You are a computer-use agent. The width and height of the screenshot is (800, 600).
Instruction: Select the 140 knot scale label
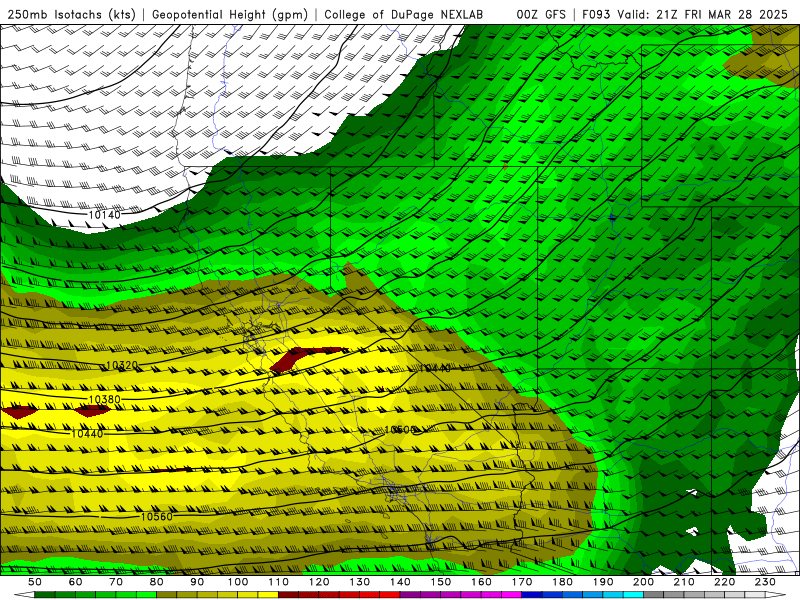(400, 582)
